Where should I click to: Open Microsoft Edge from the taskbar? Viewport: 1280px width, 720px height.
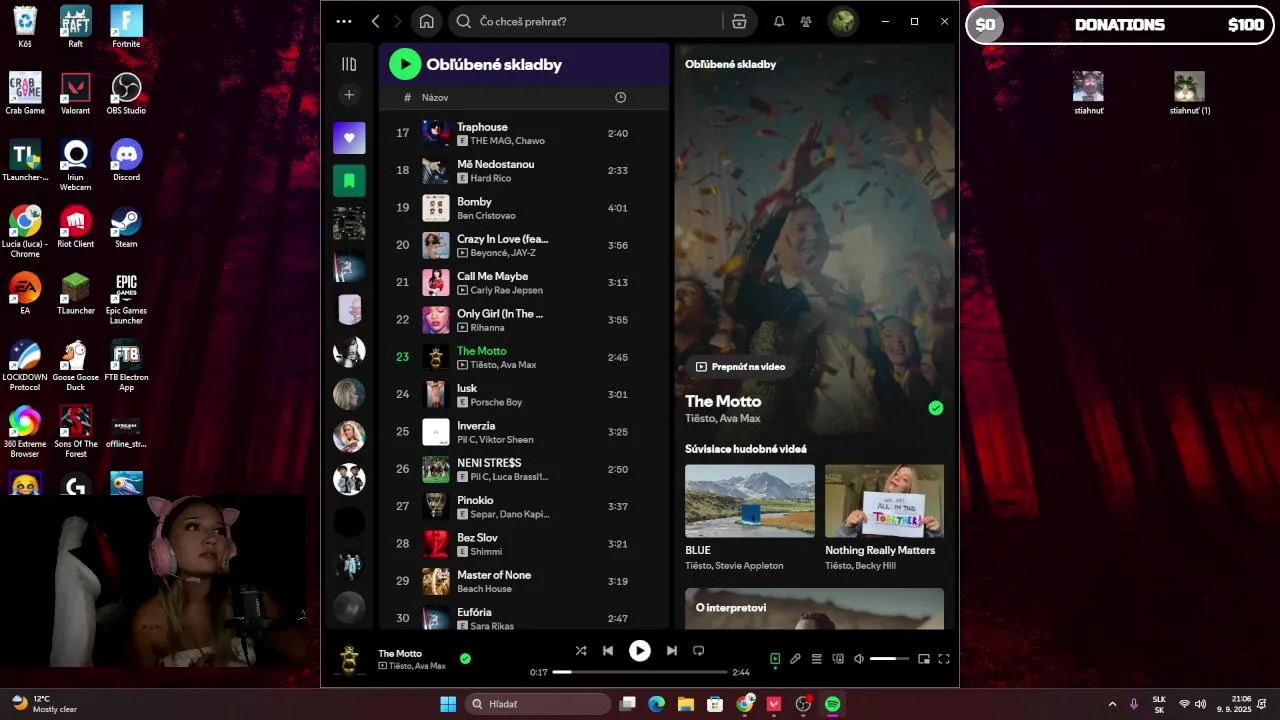click(656, 704)
